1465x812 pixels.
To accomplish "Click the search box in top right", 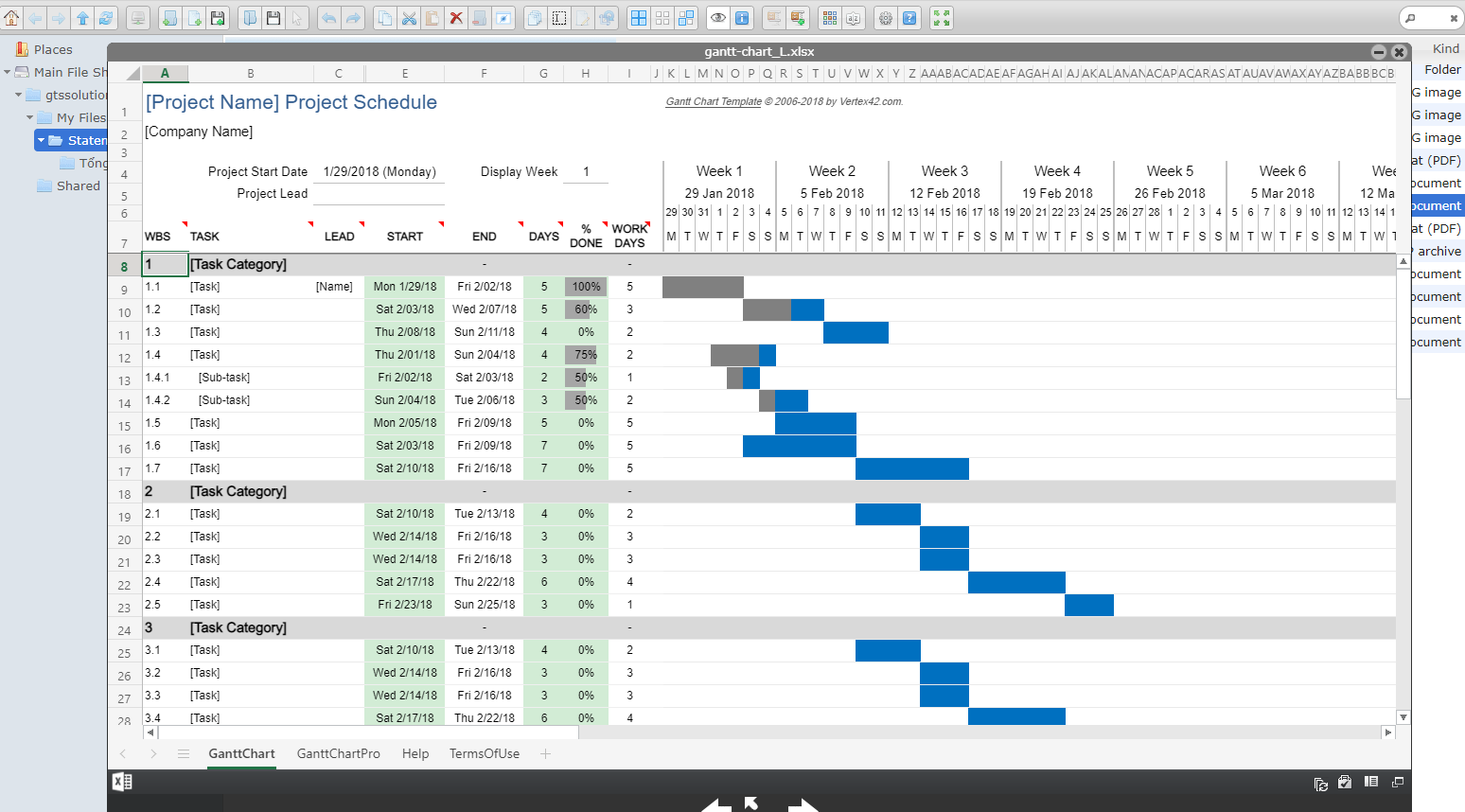I will point(1431,18).
